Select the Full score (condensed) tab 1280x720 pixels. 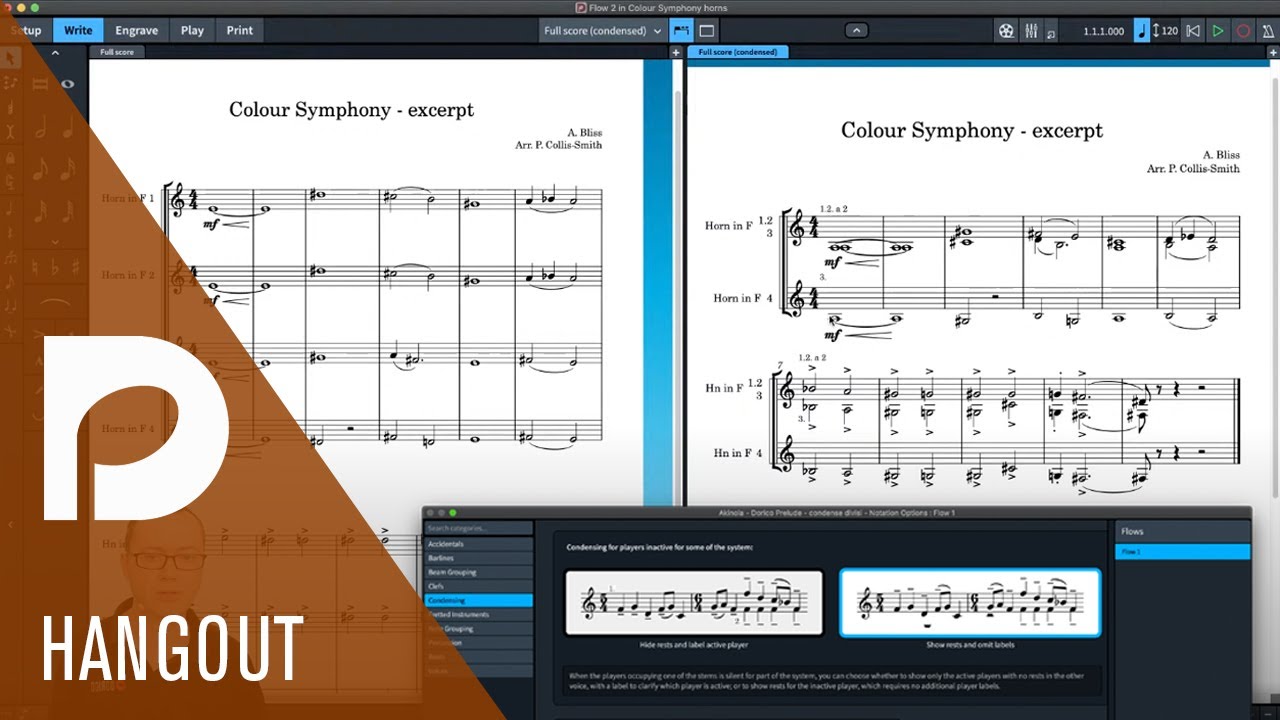(738, 52)
